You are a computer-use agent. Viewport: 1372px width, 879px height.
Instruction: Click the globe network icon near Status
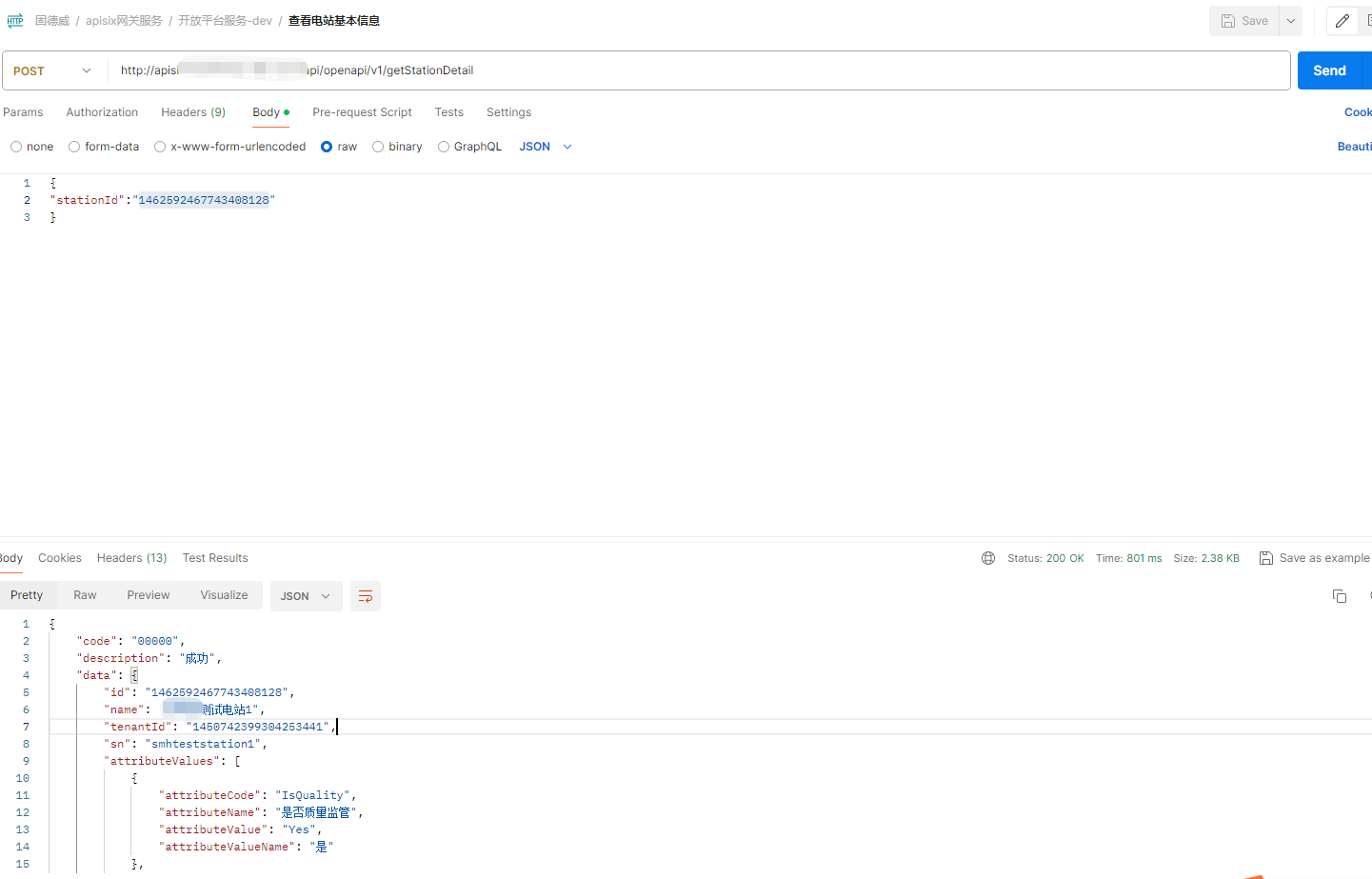coord(988,558)
